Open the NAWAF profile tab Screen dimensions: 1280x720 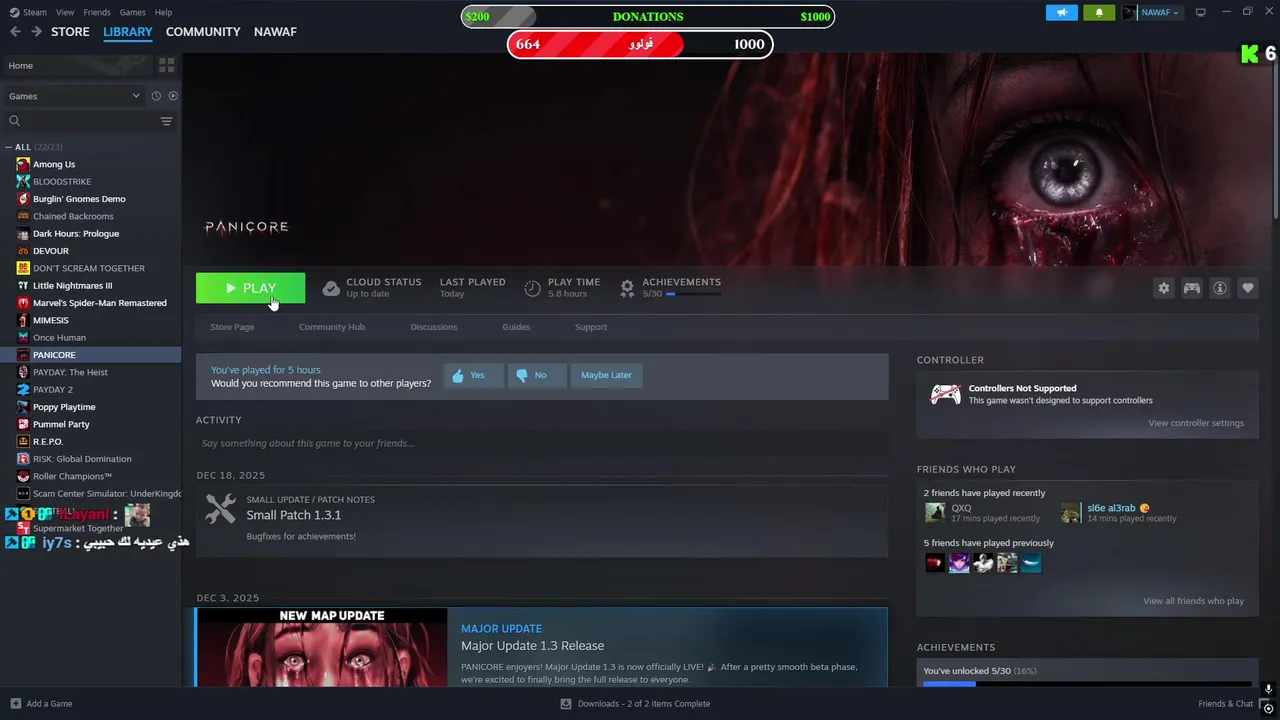point(275,32)
